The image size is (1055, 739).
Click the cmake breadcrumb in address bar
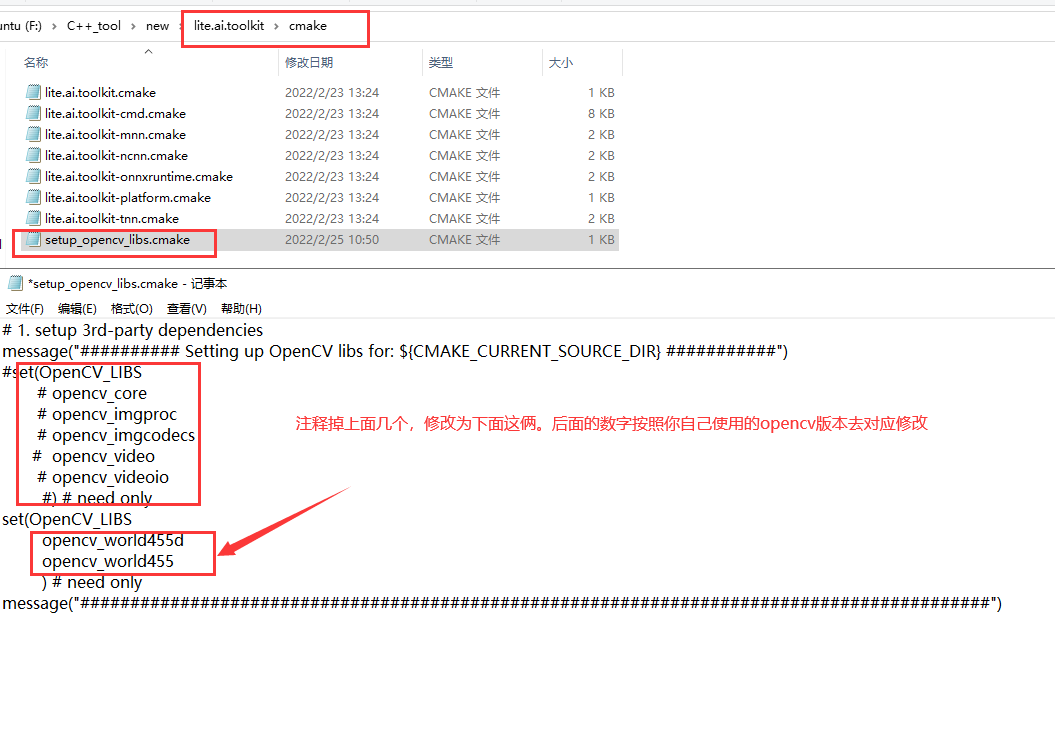point(307,26)
